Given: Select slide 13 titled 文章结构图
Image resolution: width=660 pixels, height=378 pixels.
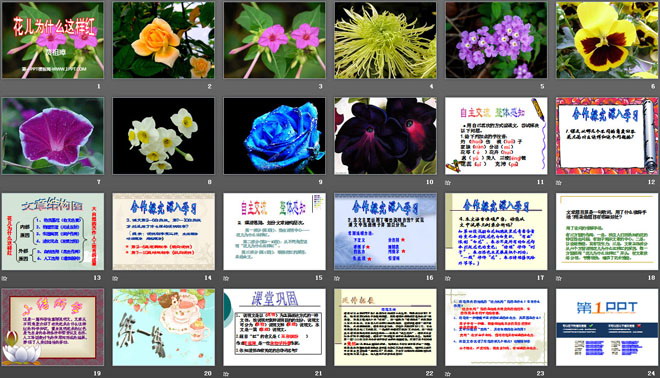Looking at the screenshot, I should click(53, 232).
